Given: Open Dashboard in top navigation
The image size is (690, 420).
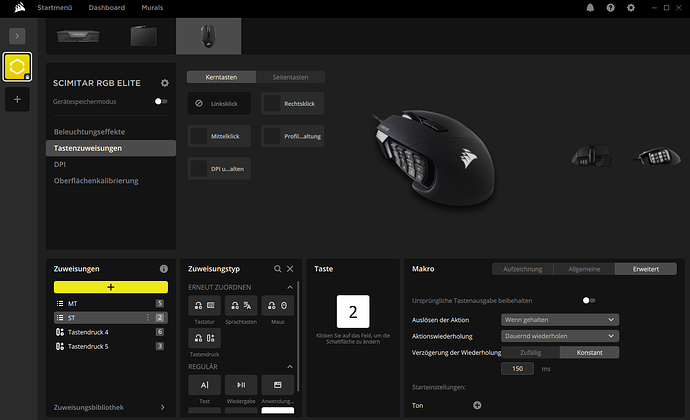Looking at the screenshot, I should pos(107,7).
